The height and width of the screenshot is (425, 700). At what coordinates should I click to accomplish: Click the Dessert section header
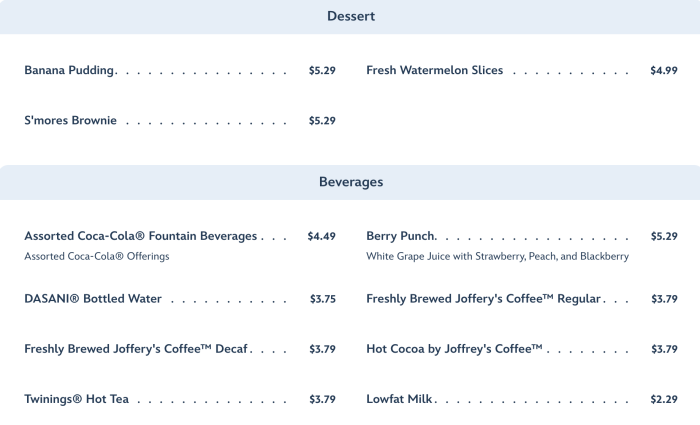(x=350, y=16)
